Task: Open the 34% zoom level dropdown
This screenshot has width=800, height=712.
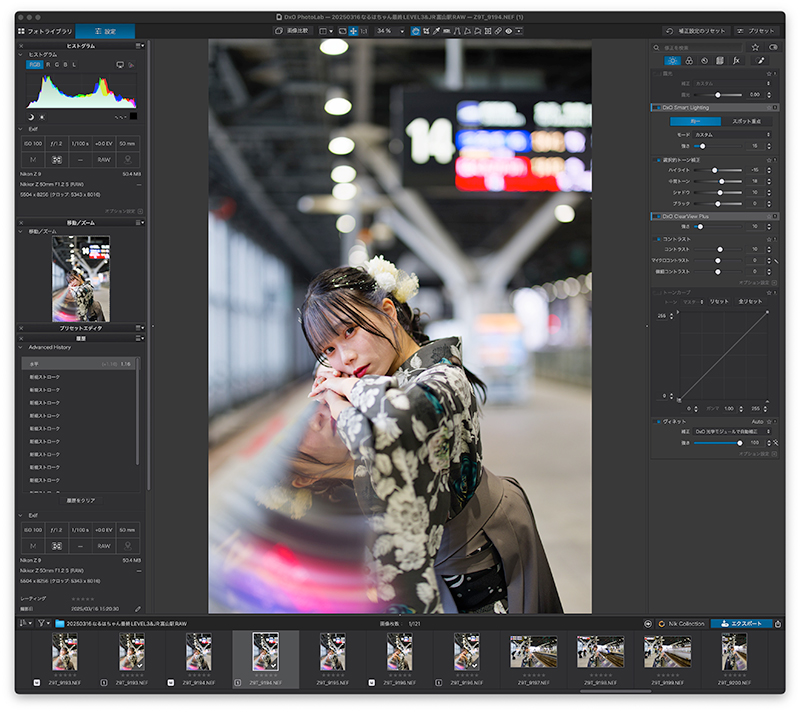Action: point(390,31)
